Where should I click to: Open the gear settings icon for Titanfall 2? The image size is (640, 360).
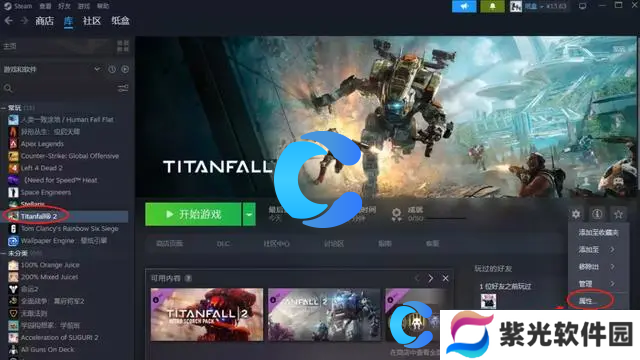point(576,214)
